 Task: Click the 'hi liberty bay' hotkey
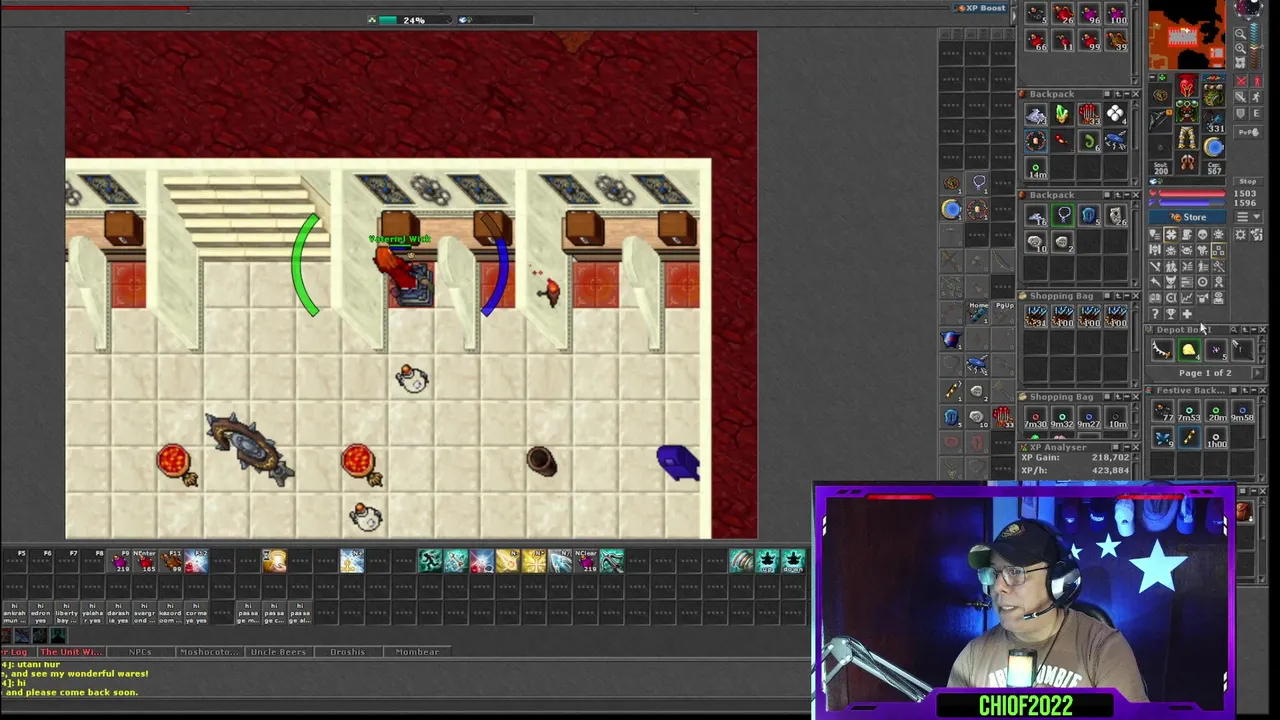67,613
